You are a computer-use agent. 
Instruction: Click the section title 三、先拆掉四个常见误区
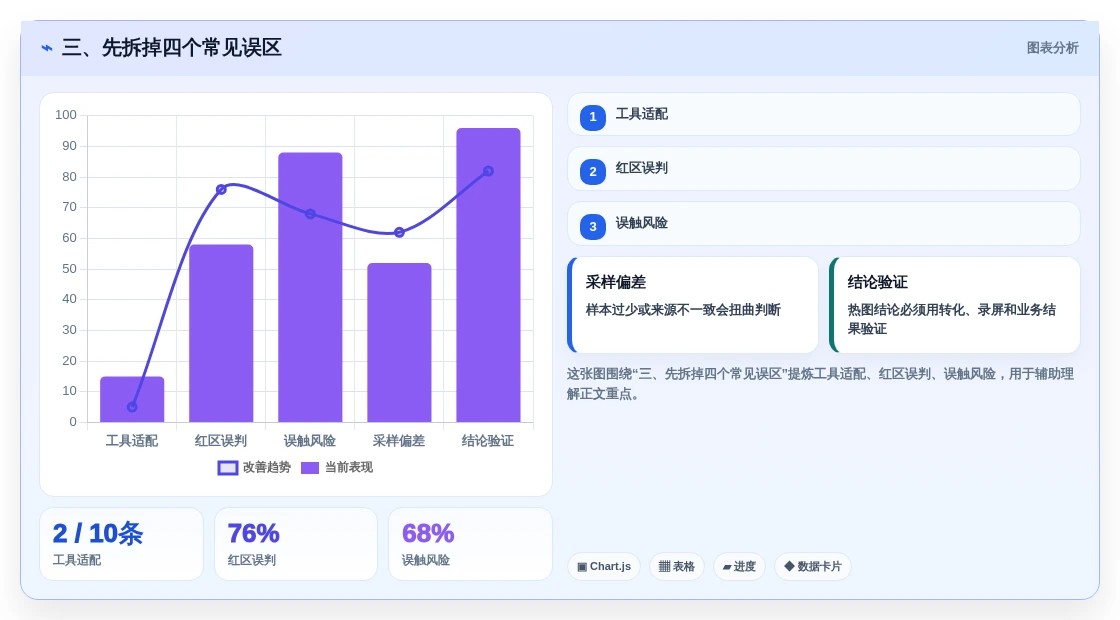click(171, 48)
